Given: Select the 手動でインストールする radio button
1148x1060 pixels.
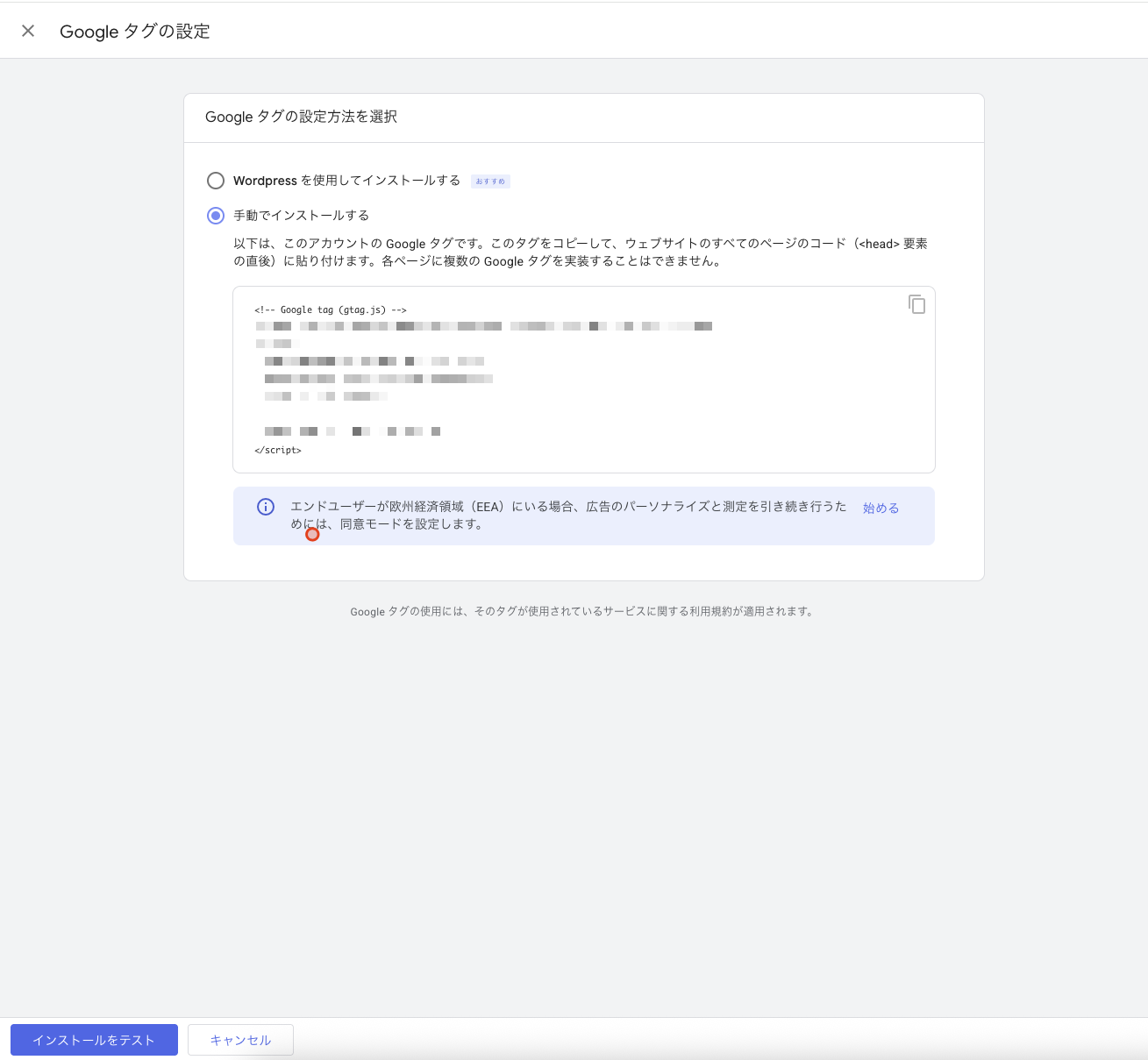Looking at the screenshot, I should click(x=216, y=216).
